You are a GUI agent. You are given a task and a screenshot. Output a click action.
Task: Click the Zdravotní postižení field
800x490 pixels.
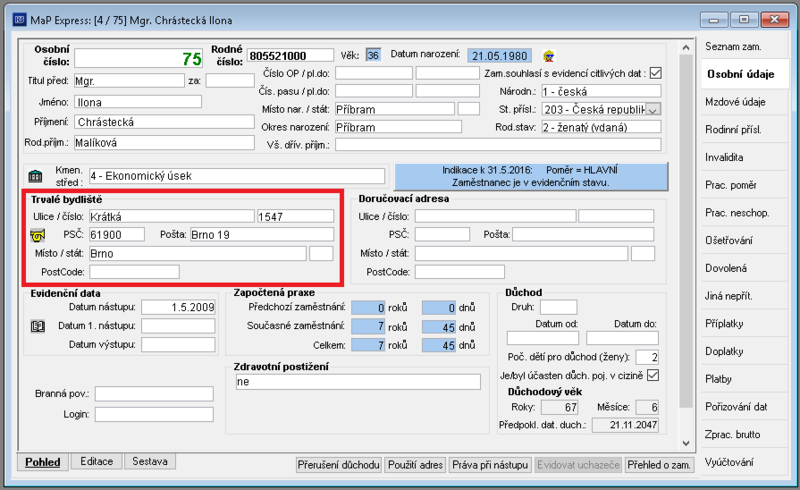point(358,382)
